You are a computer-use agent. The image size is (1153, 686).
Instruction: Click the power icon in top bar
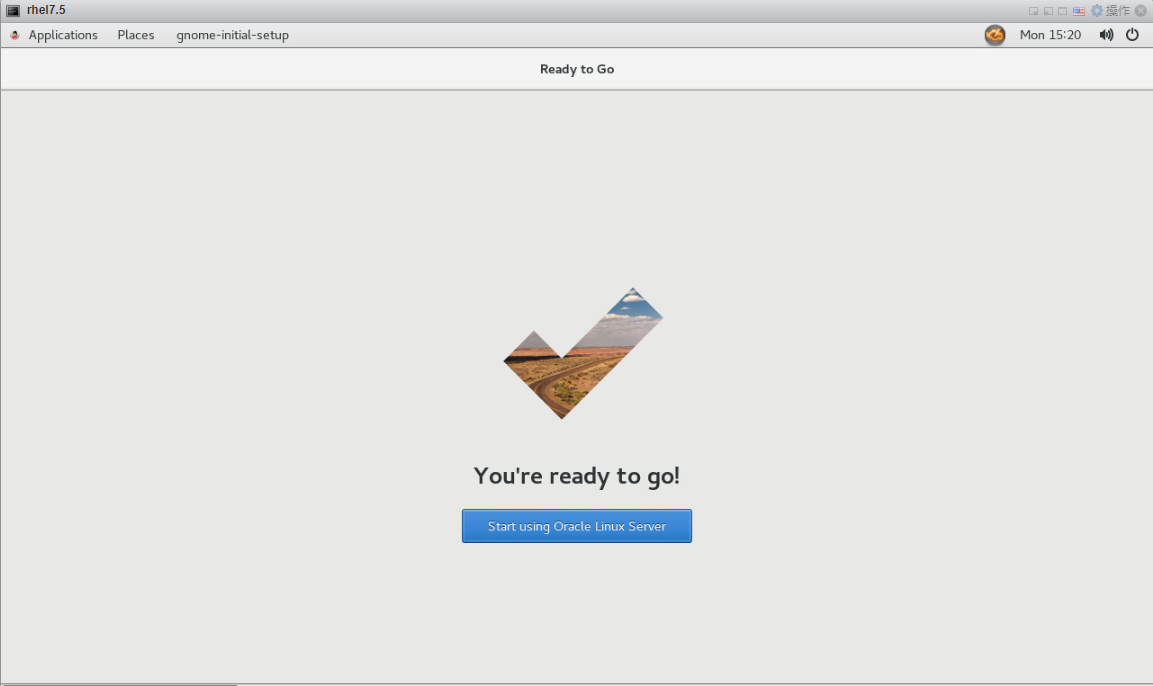pos(1132,35)
